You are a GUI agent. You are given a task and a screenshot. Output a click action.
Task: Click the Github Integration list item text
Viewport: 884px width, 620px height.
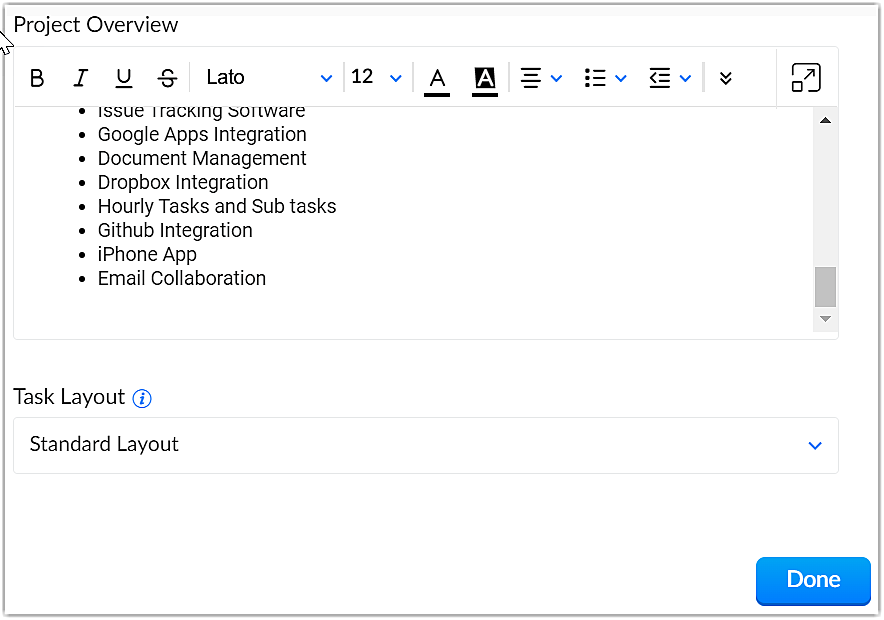[175, 231]
